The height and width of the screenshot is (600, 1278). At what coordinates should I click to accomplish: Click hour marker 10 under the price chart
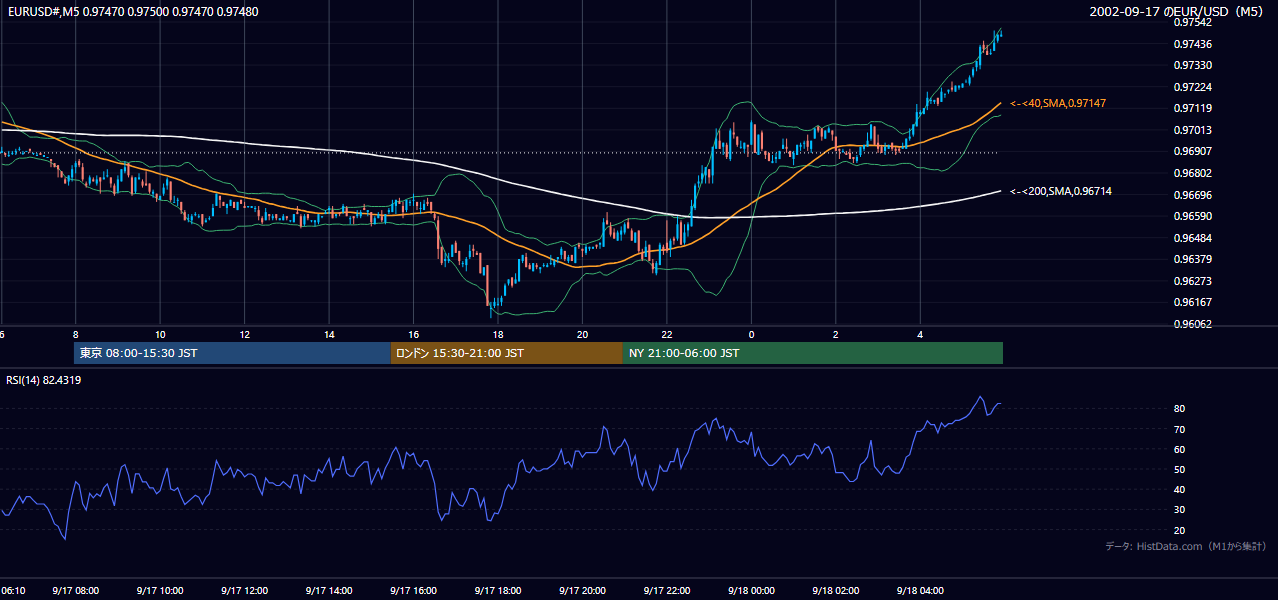point(160,334)
